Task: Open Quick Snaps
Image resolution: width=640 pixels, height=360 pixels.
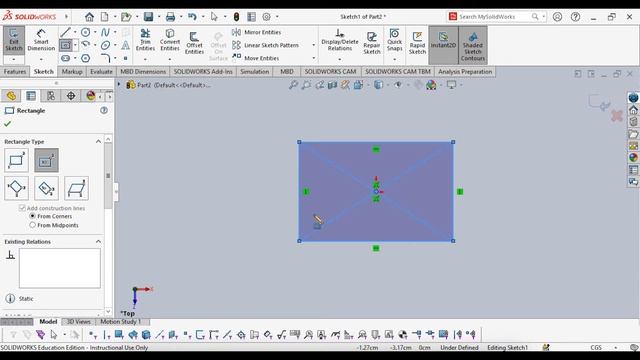Action: point(394,40)
